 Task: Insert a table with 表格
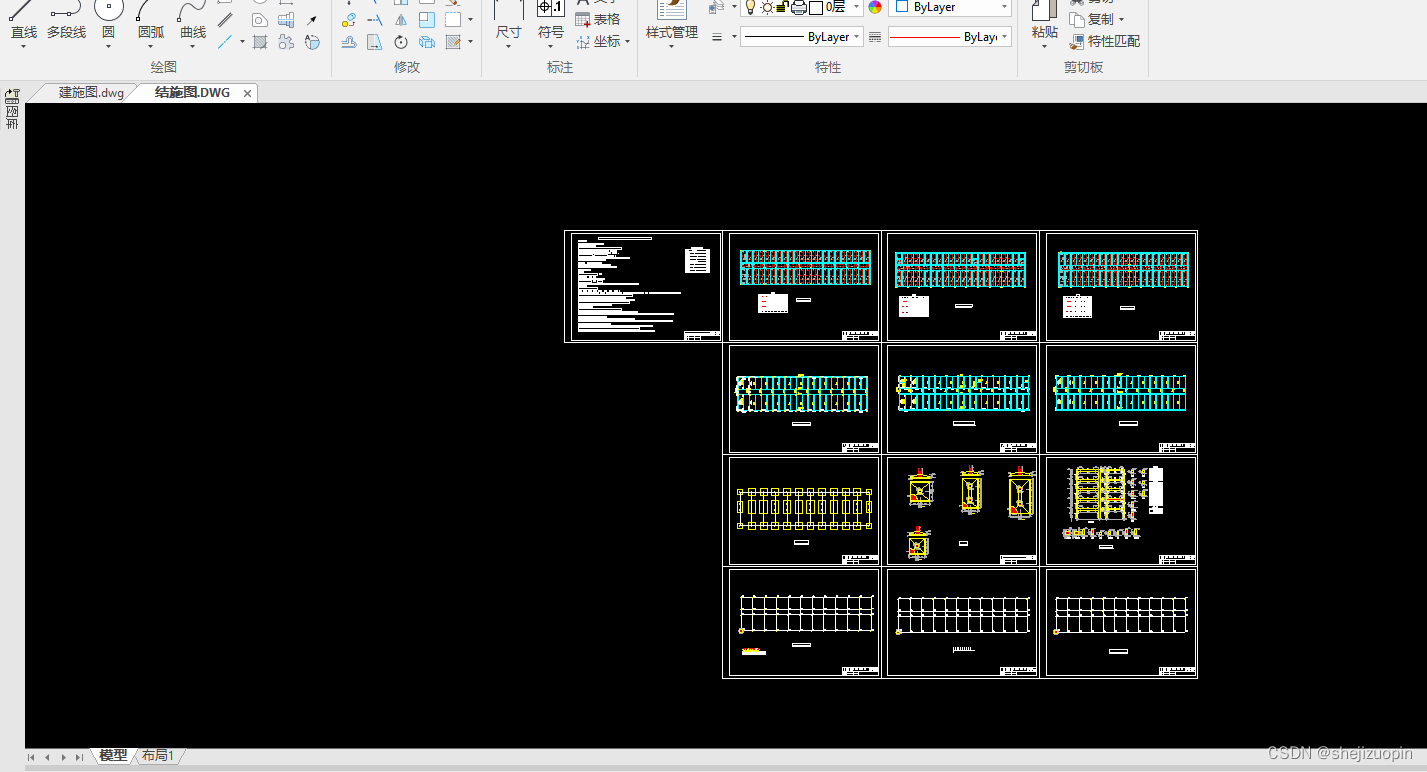coord(598,19)
